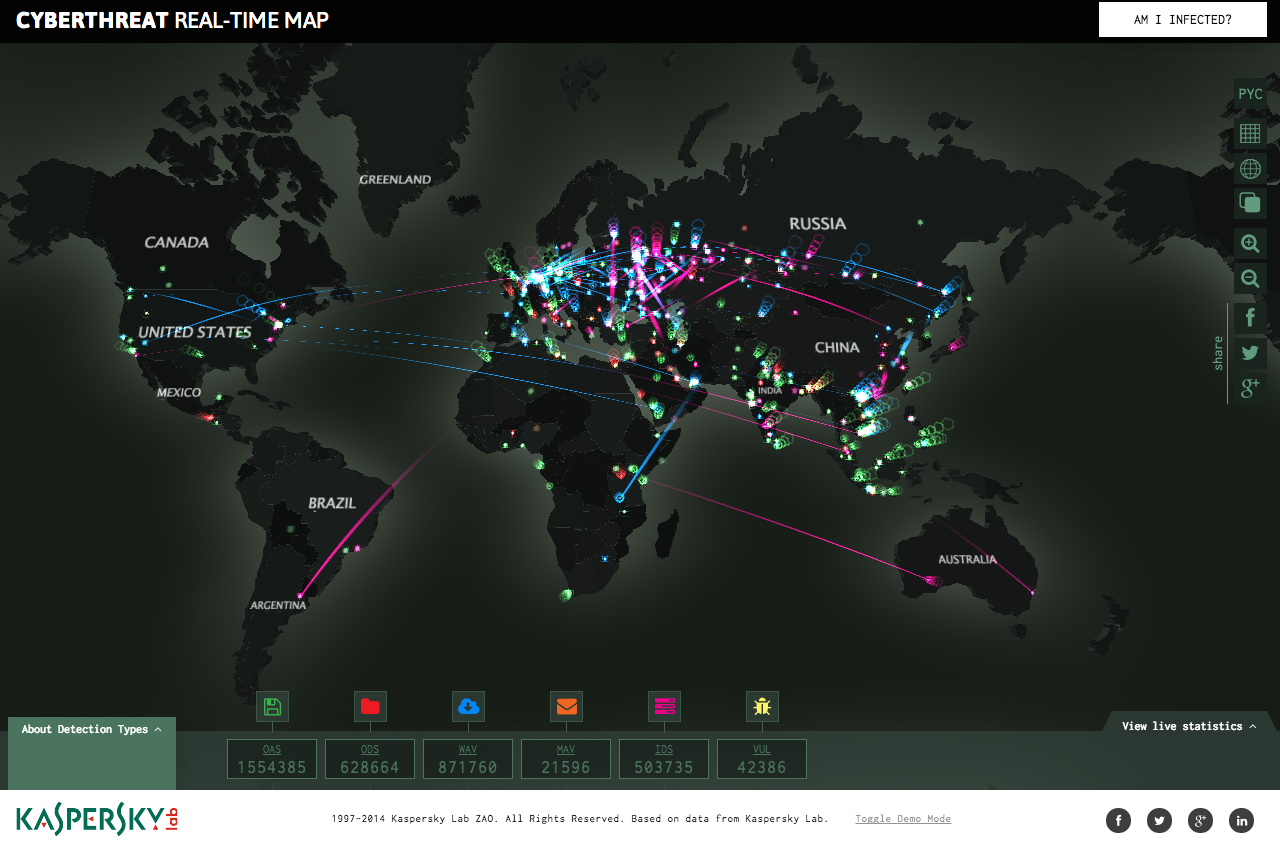Select India on the map

pos(769,390)
